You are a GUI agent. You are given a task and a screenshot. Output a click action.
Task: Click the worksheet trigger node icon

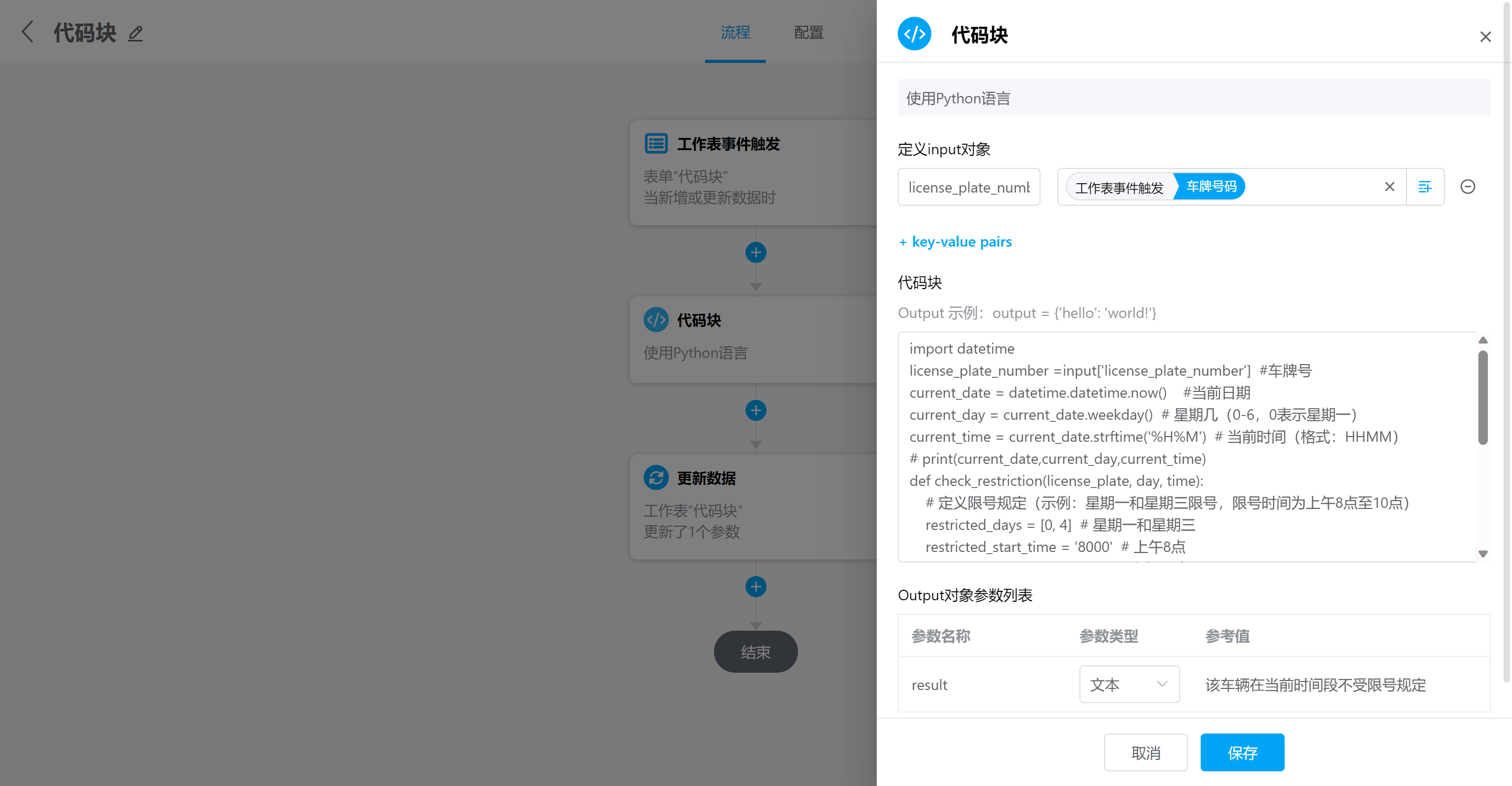click(x=656, y=143)
